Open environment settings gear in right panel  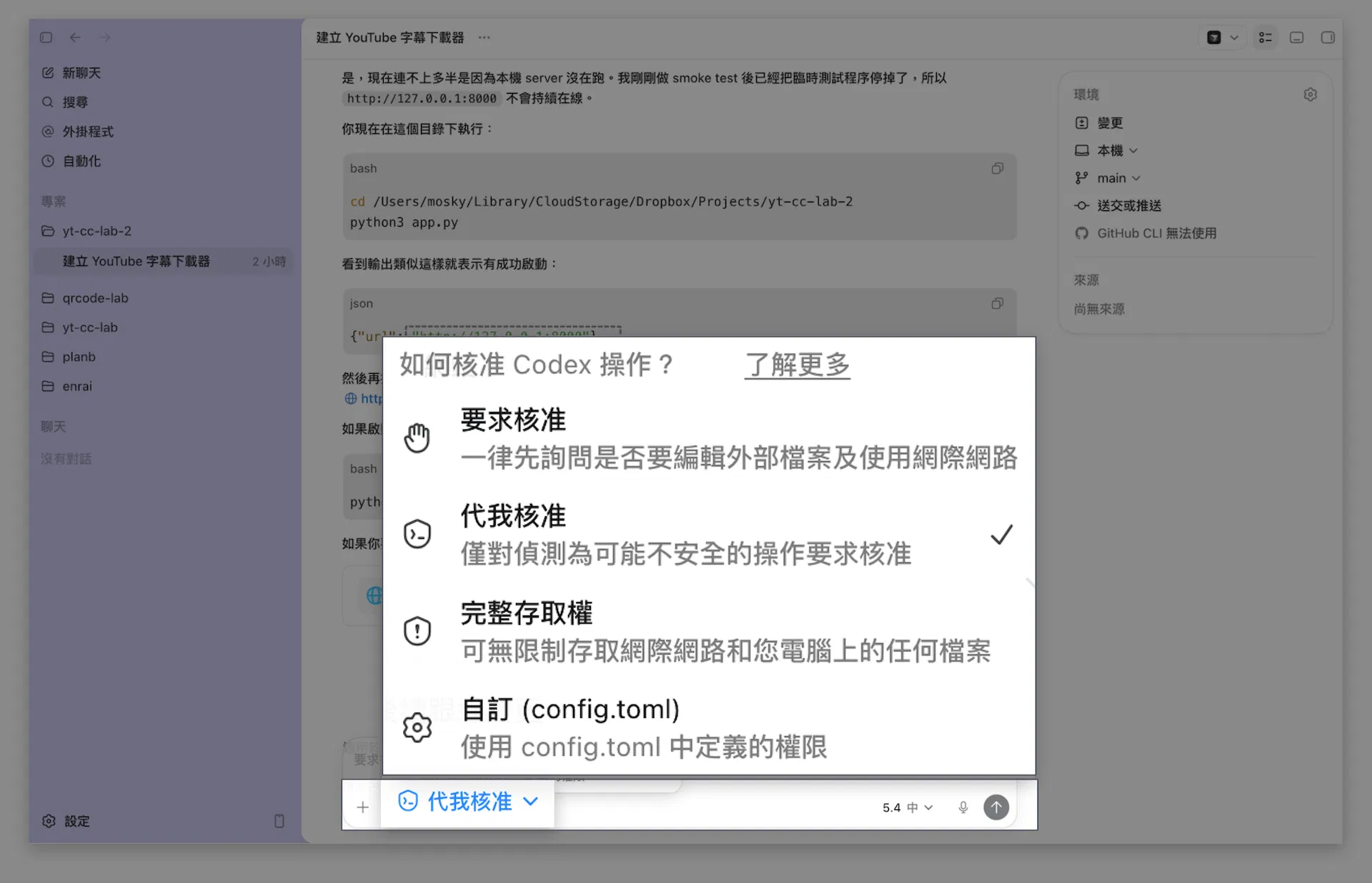1310,94
